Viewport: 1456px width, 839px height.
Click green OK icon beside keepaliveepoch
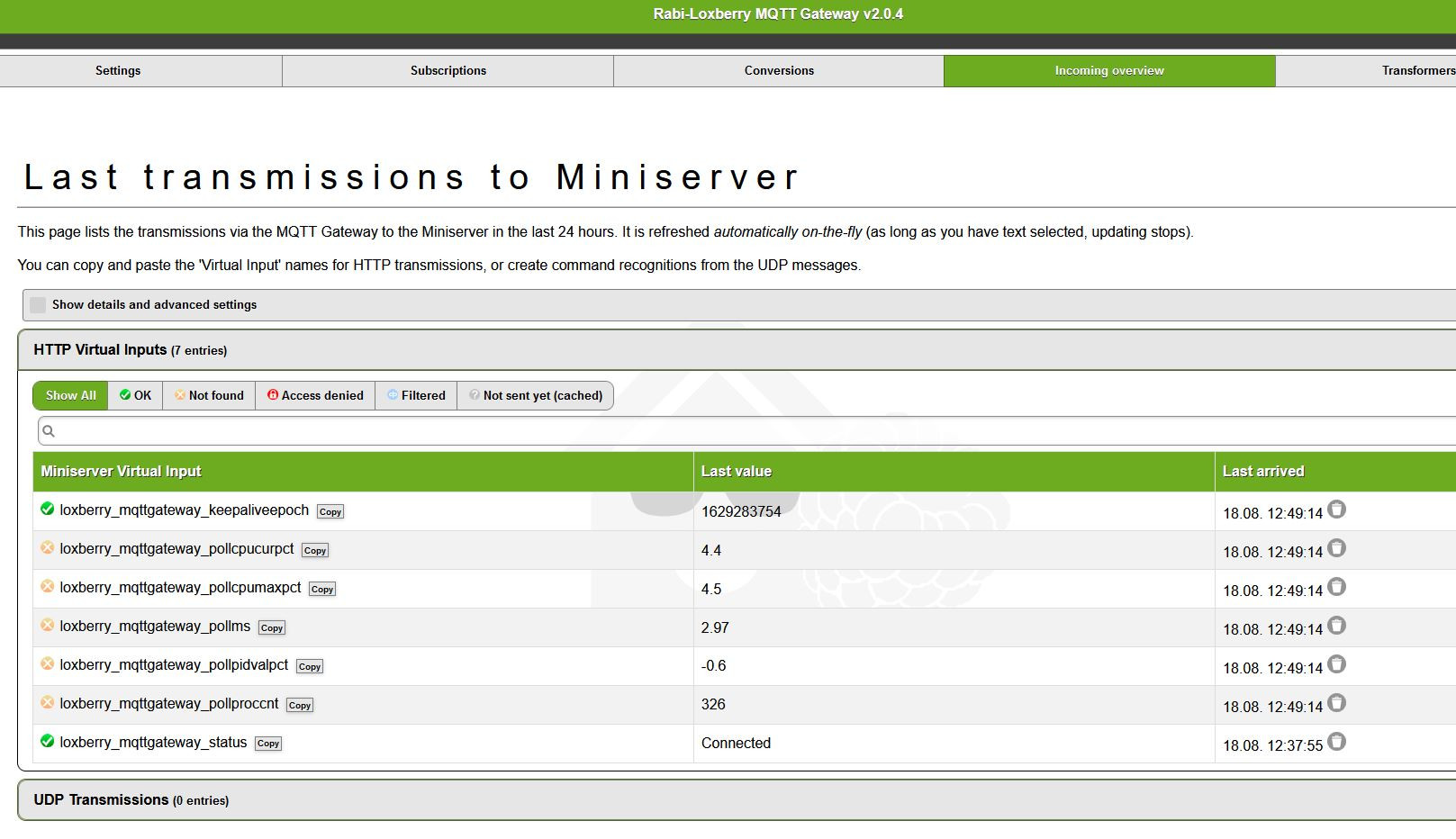coord(48,510)
